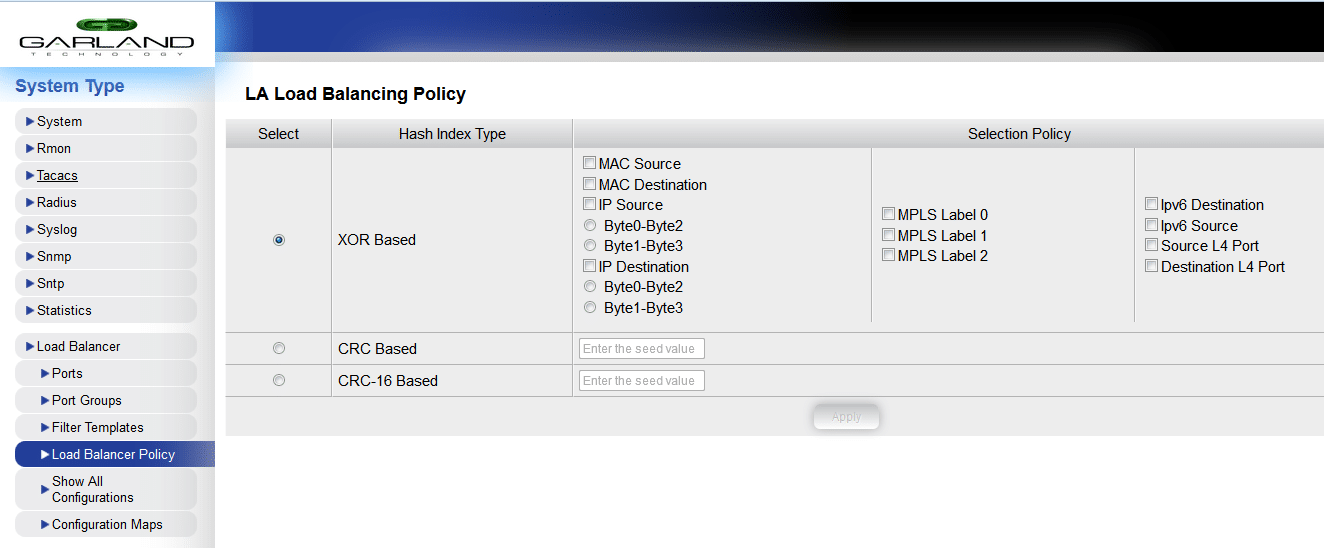
Task: Enable the IP Destination checkbox
Action: [x=590, y=266]
